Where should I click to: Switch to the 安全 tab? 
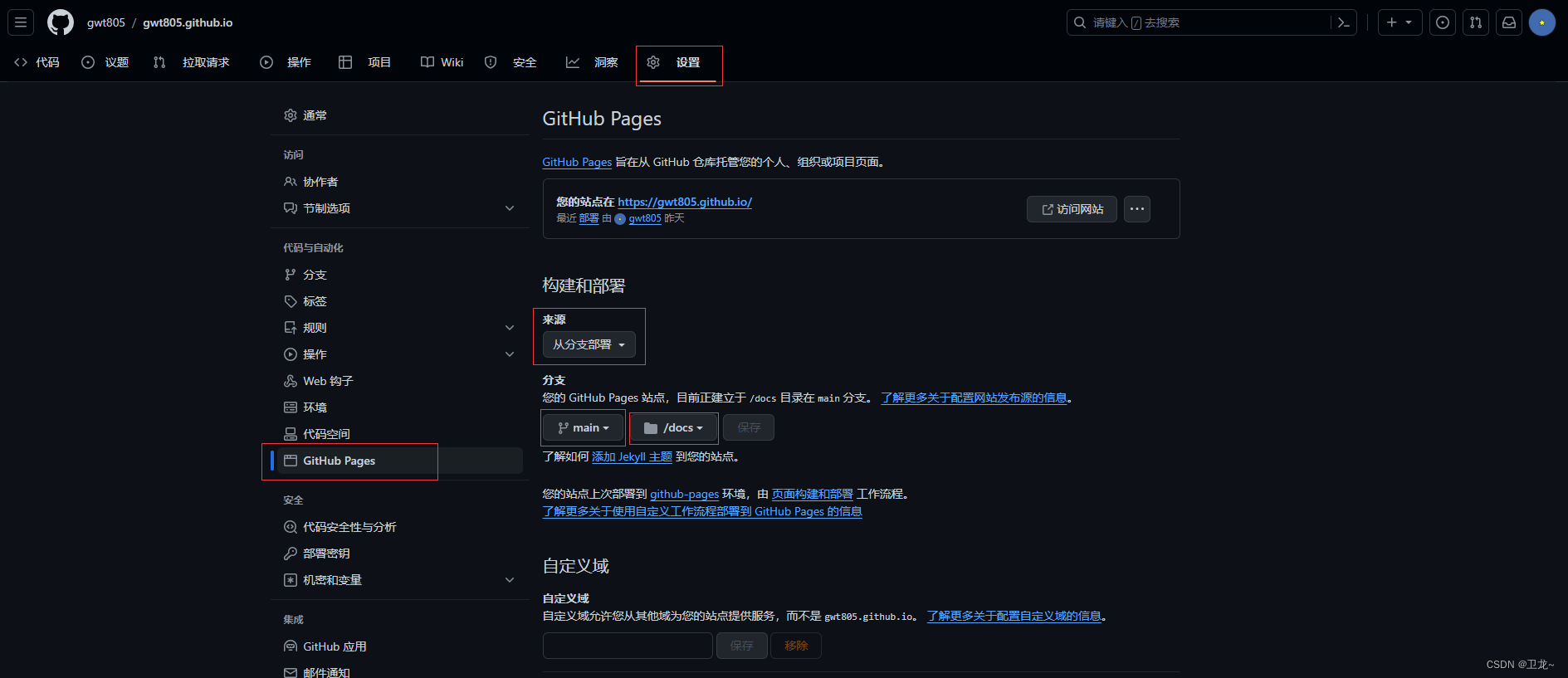(x=510, y=62)
